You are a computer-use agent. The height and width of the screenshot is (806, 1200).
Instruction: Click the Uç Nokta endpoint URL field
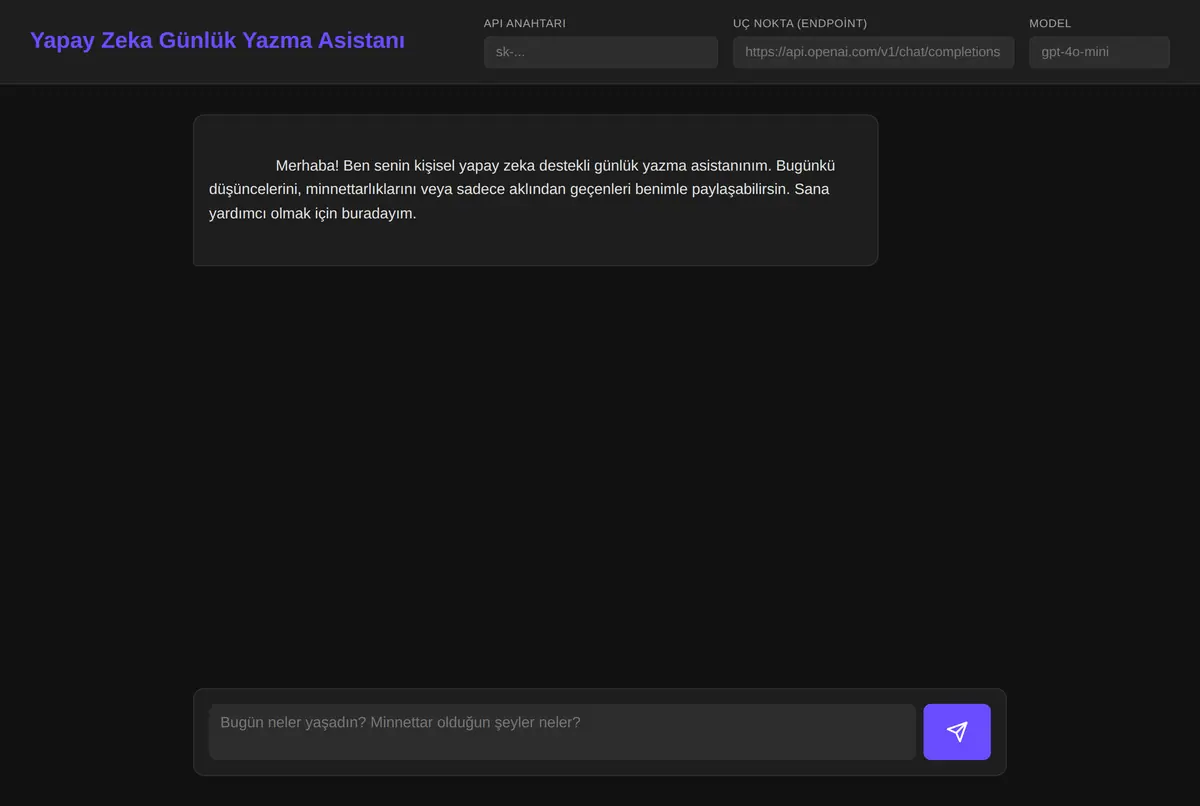pyautogui.click(x=873, y=52)
